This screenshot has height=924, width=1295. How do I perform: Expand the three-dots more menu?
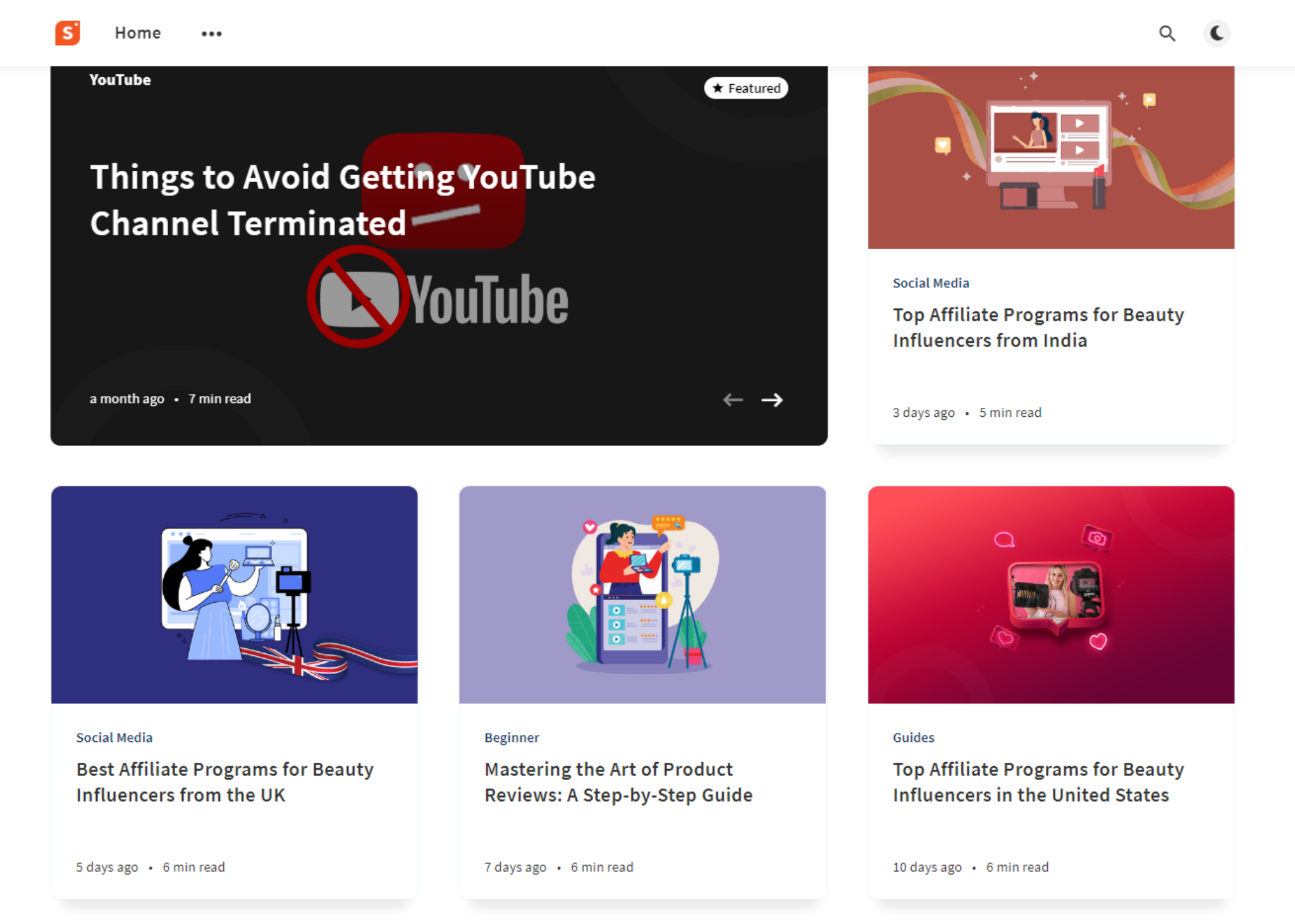coord(212,34)
